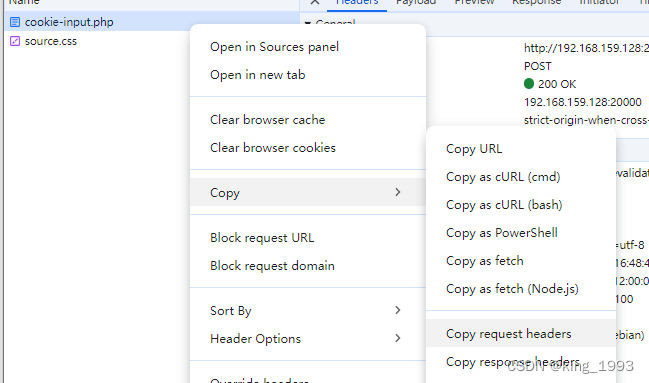Click the Name column header
Screen dimensions: 649x383
pos(24,2)
